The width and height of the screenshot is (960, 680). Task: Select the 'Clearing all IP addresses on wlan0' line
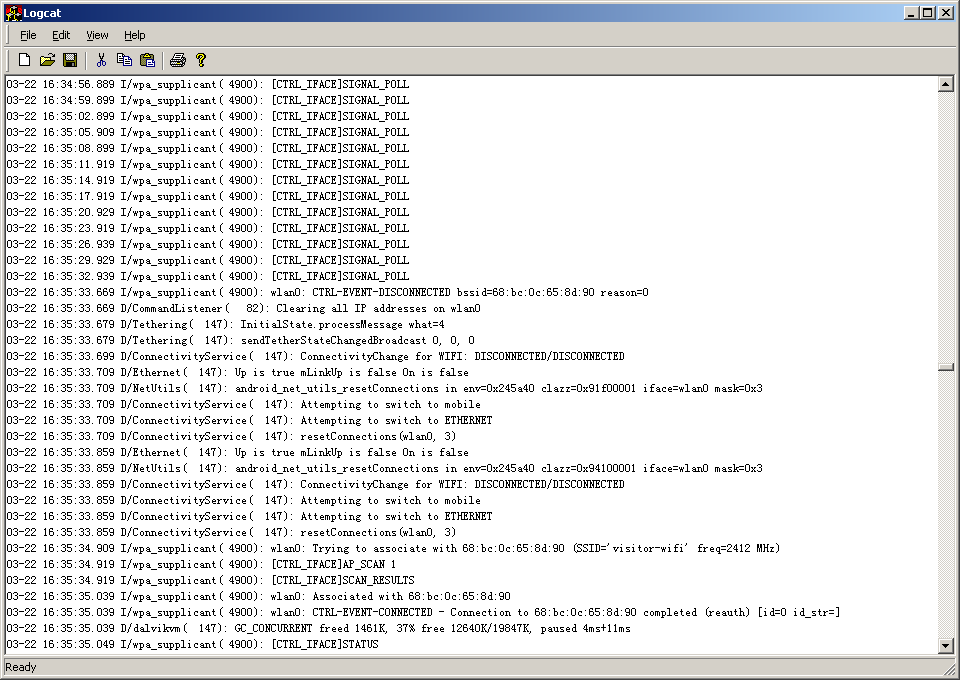[244, 308]
